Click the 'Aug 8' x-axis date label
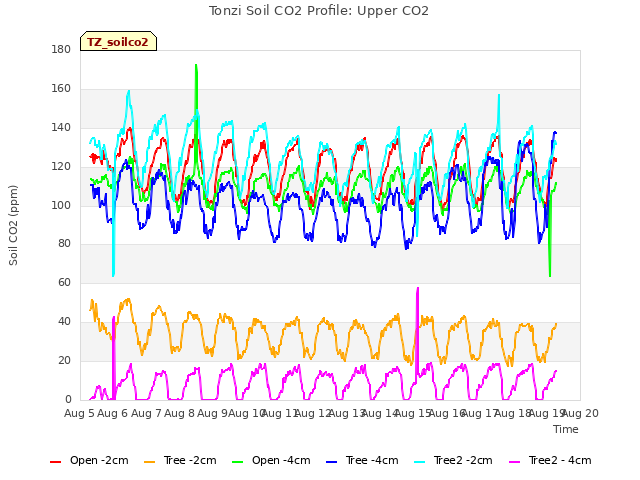 (x=179, y=413)
